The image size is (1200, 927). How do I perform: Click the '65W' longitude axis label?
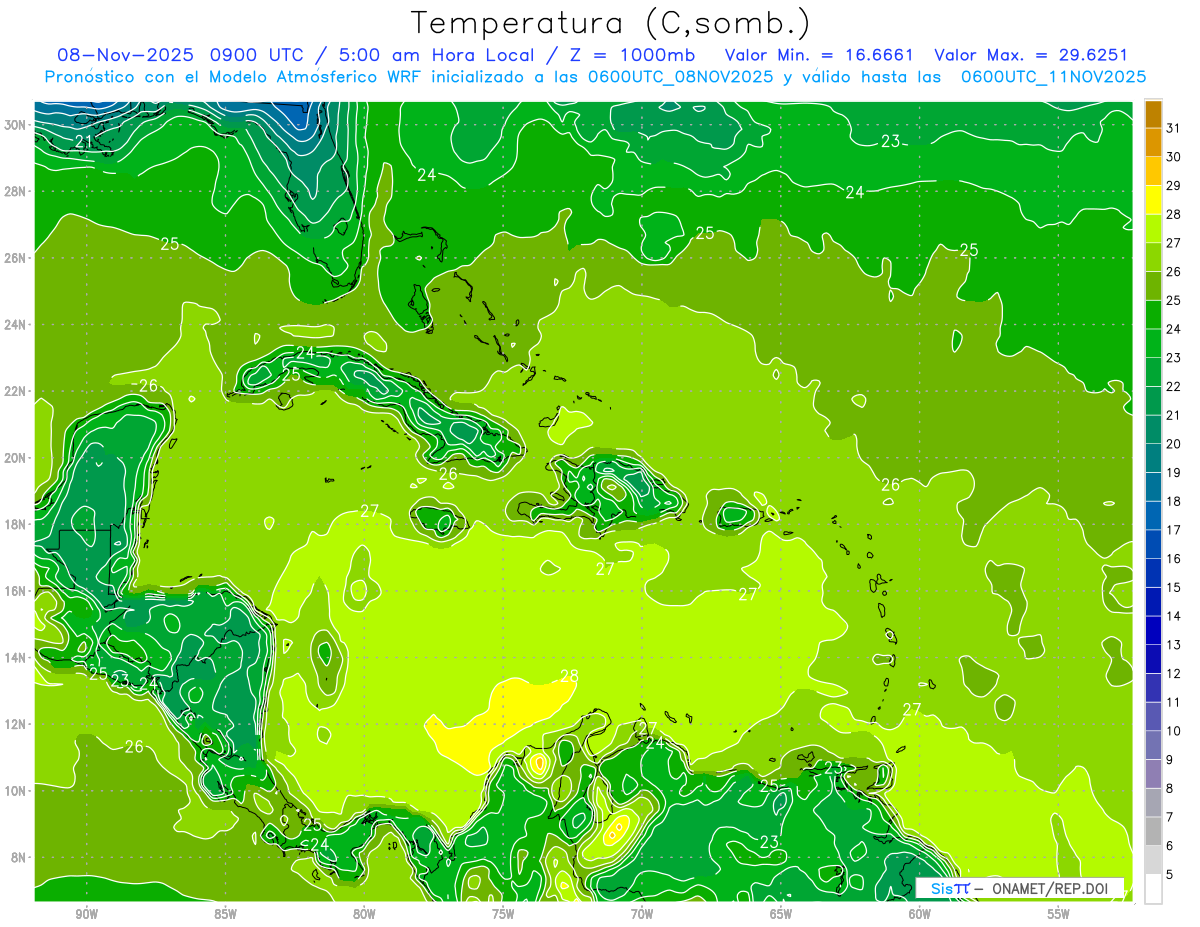(x=781, y=914)
